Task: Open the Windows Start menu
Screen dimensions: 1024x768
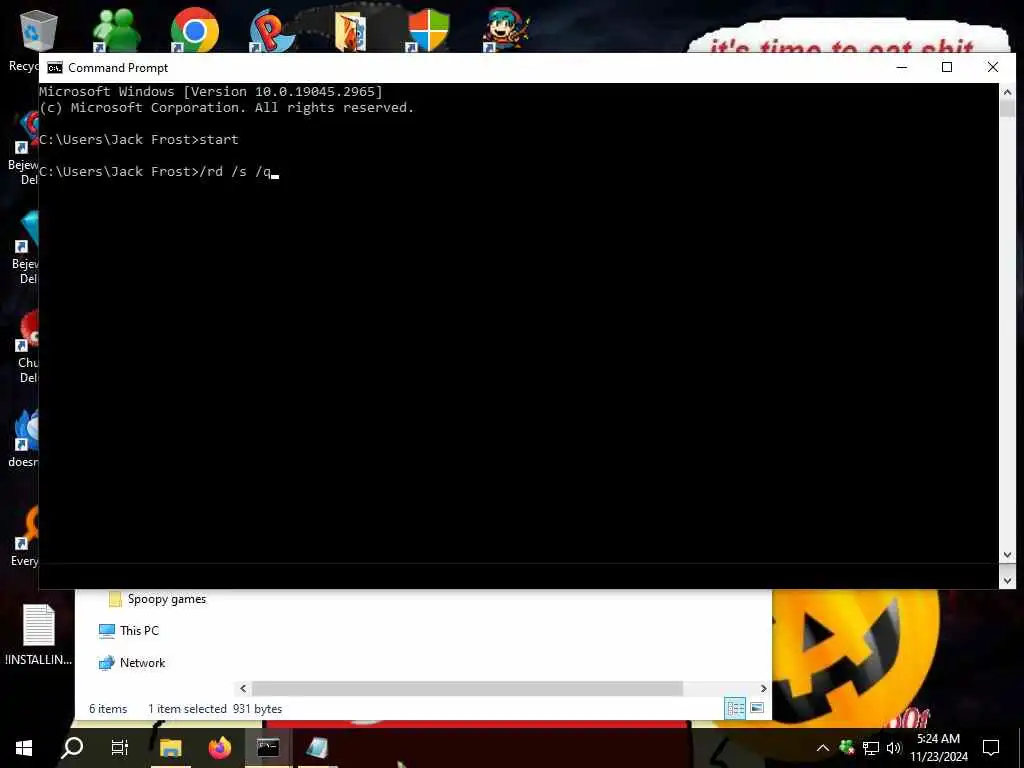Action: (24, 748)
